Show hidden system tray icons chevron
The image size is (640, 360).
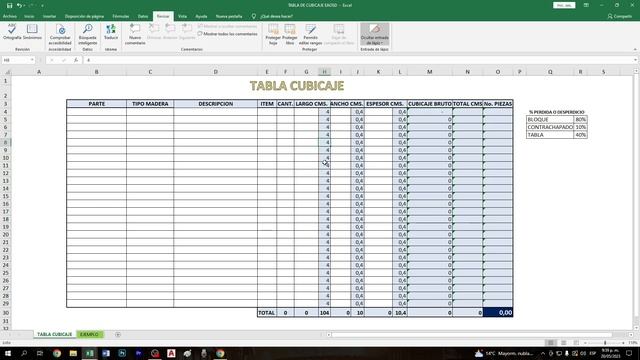tap(543, 353)
